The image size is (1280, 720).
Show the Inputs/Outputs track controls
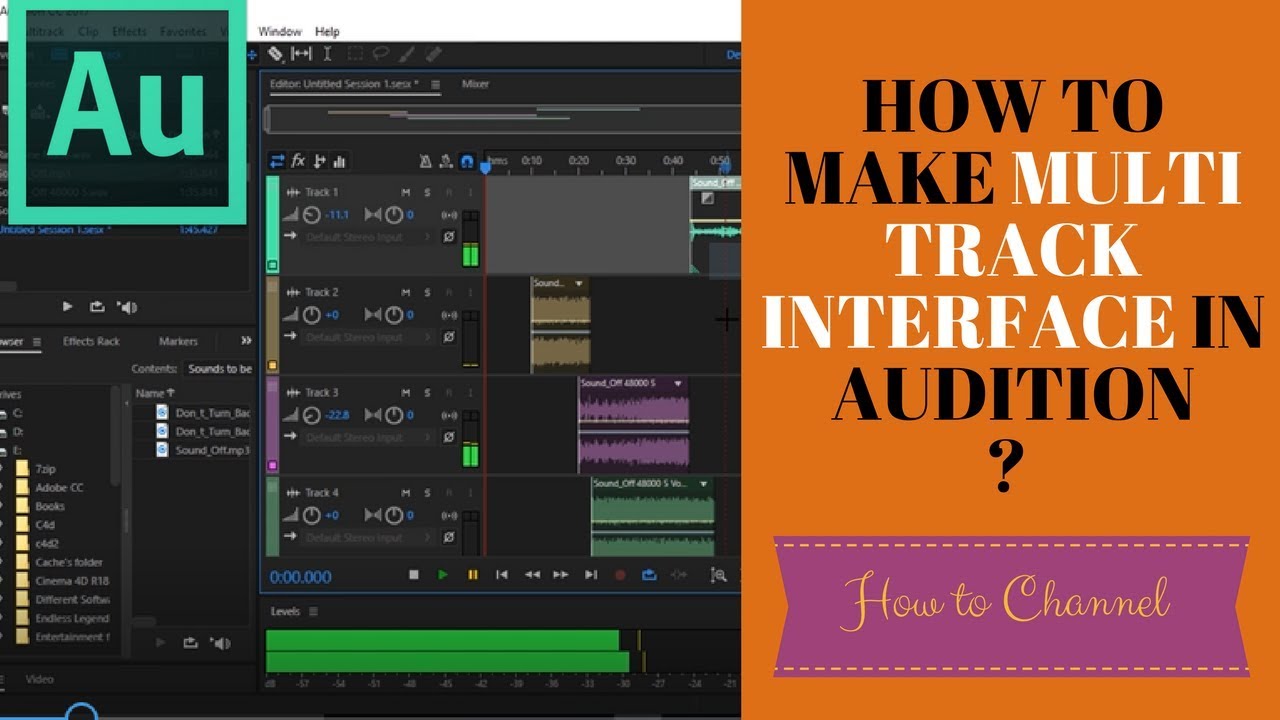277,161
